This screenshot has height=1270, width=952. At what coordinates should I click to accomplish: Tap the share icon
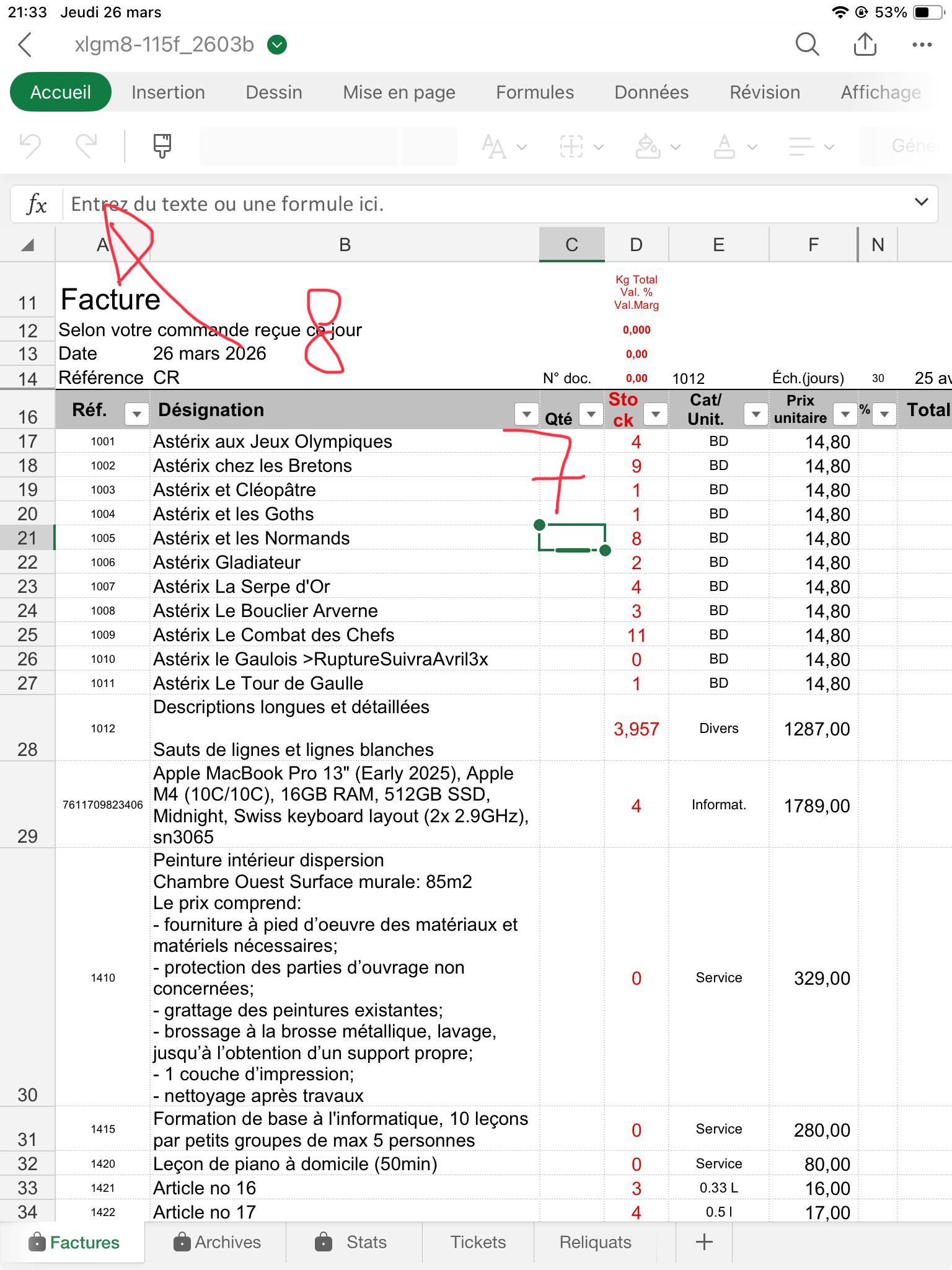(865, 45)
